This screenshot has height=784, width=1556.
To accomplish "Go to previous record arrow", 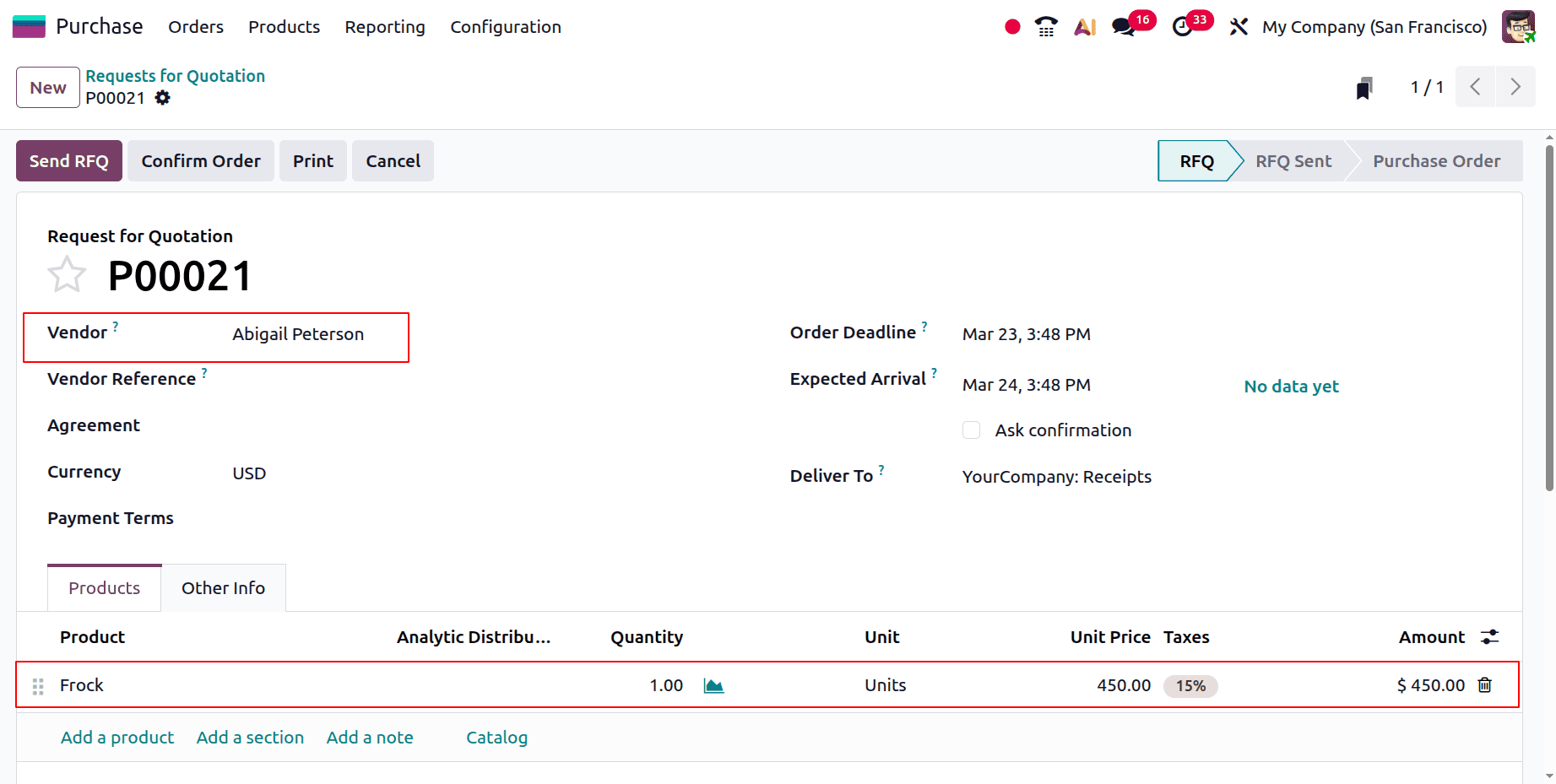I will 1475,87.
